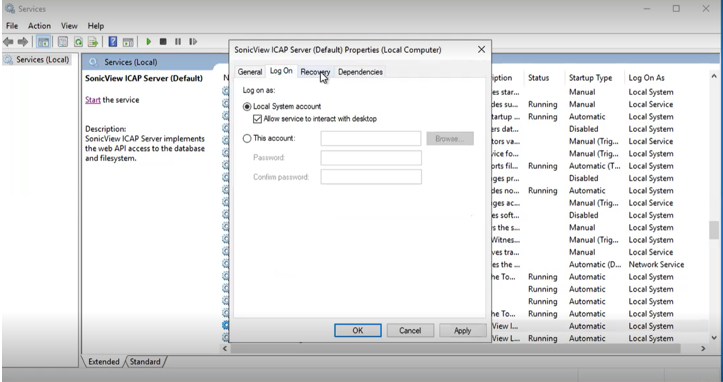Open the View menu
The image size is (723, 382).
(69, 26)
